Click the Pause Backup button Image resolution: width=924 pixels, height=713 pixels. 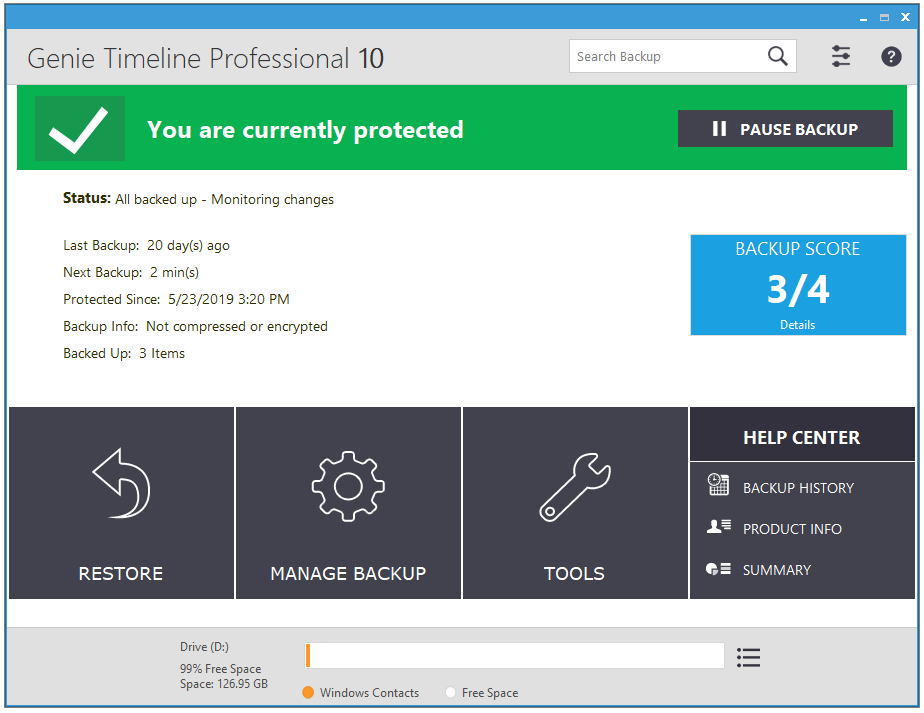point(785,128)
